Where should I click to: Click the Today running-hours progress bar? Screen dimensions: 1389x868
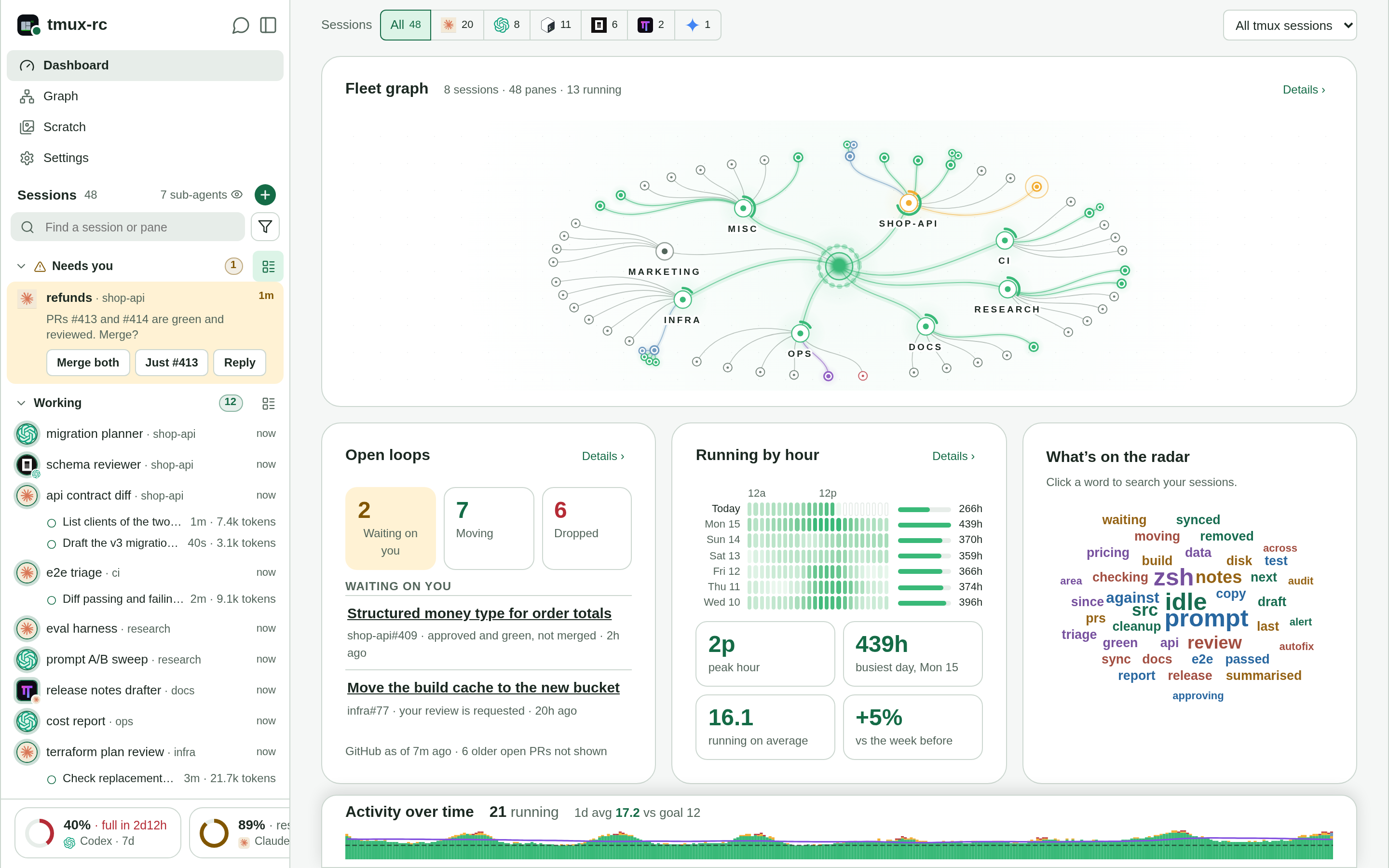(x=924, y=510)
